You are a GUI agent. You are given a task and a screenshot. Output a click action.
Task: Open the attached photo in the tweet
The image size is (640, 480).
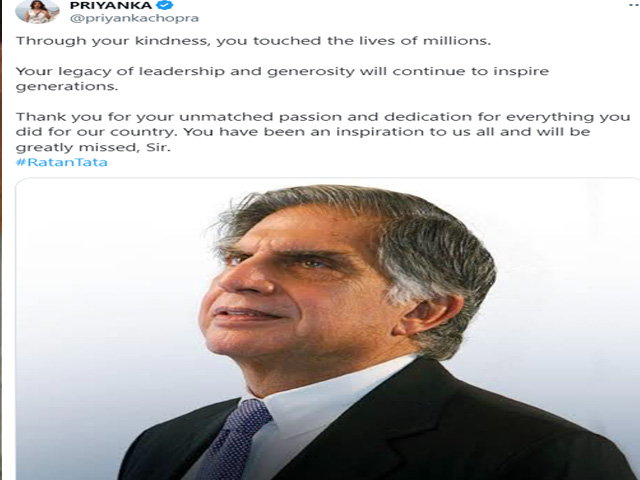coord(328,329)
